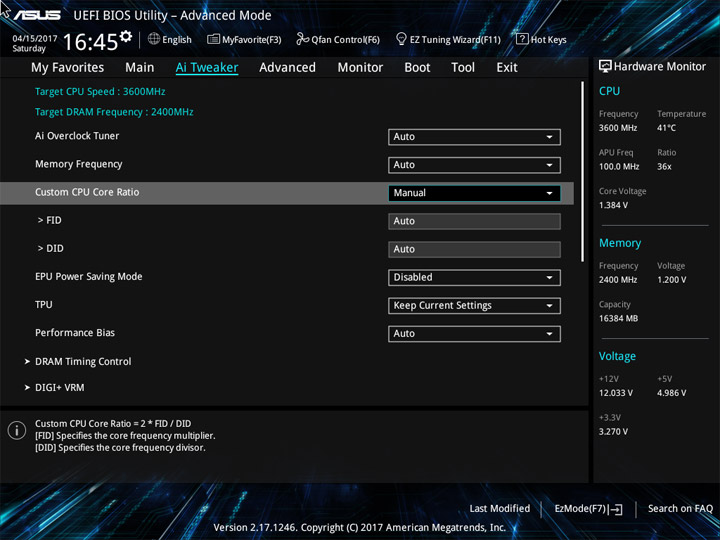The width and height of the screenshot is (720, 540).
Task: Click the Voltage heading in Hardware Monitor
Action: (617, 356)
